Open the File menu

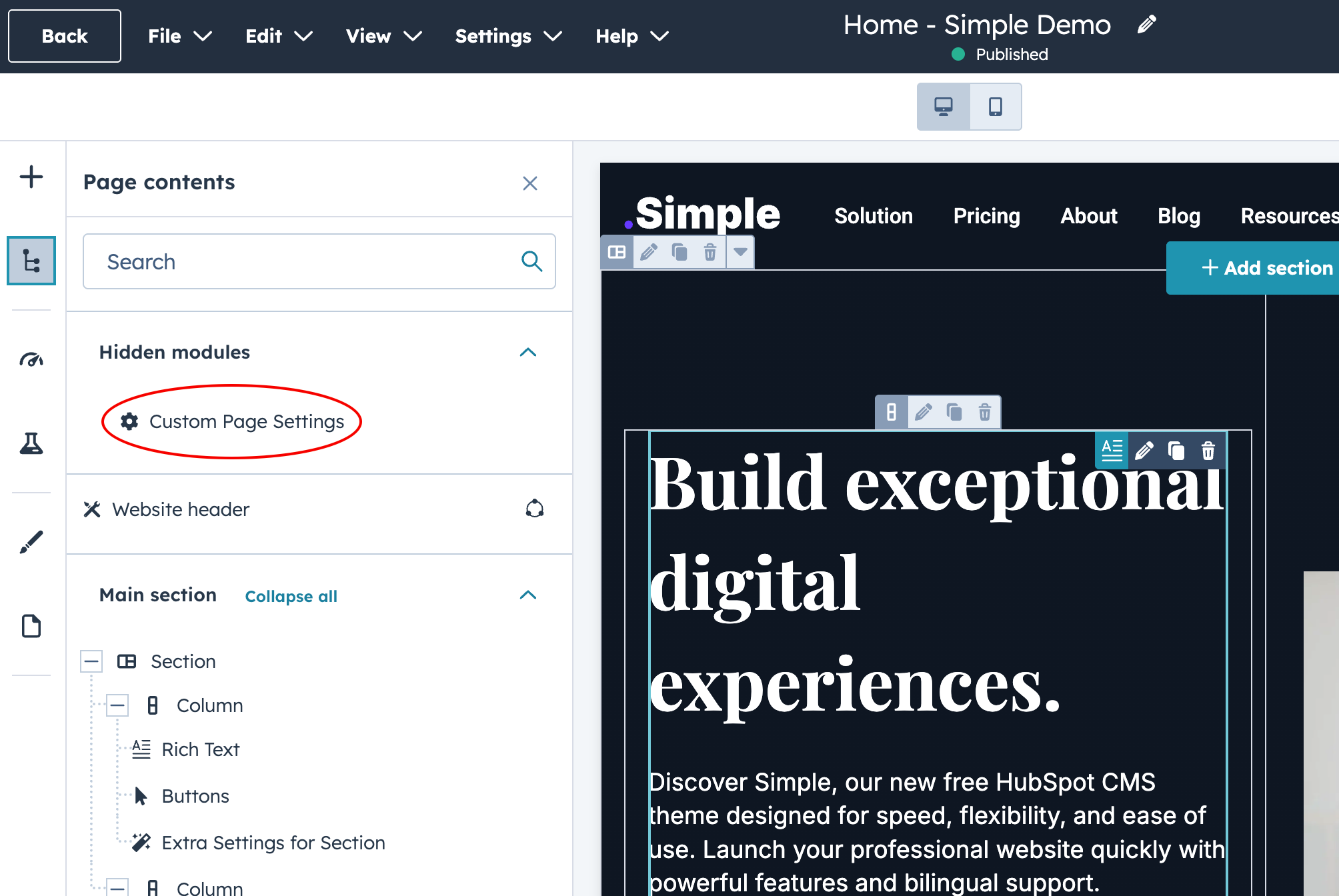[178, 36]
